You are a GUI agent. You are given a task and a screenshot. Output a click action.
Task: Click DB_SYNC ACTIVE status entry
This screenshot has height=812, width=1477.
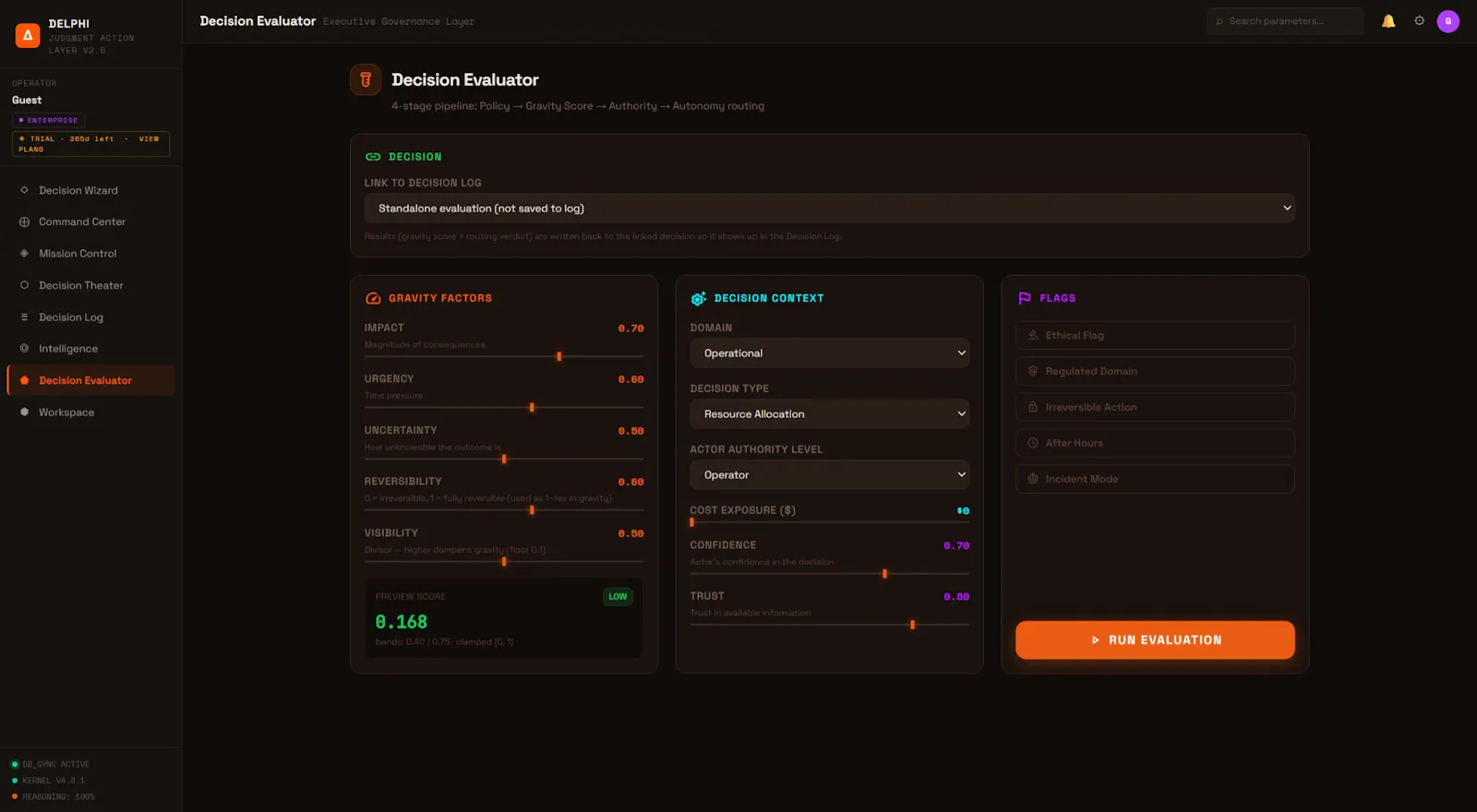[51, 764]
